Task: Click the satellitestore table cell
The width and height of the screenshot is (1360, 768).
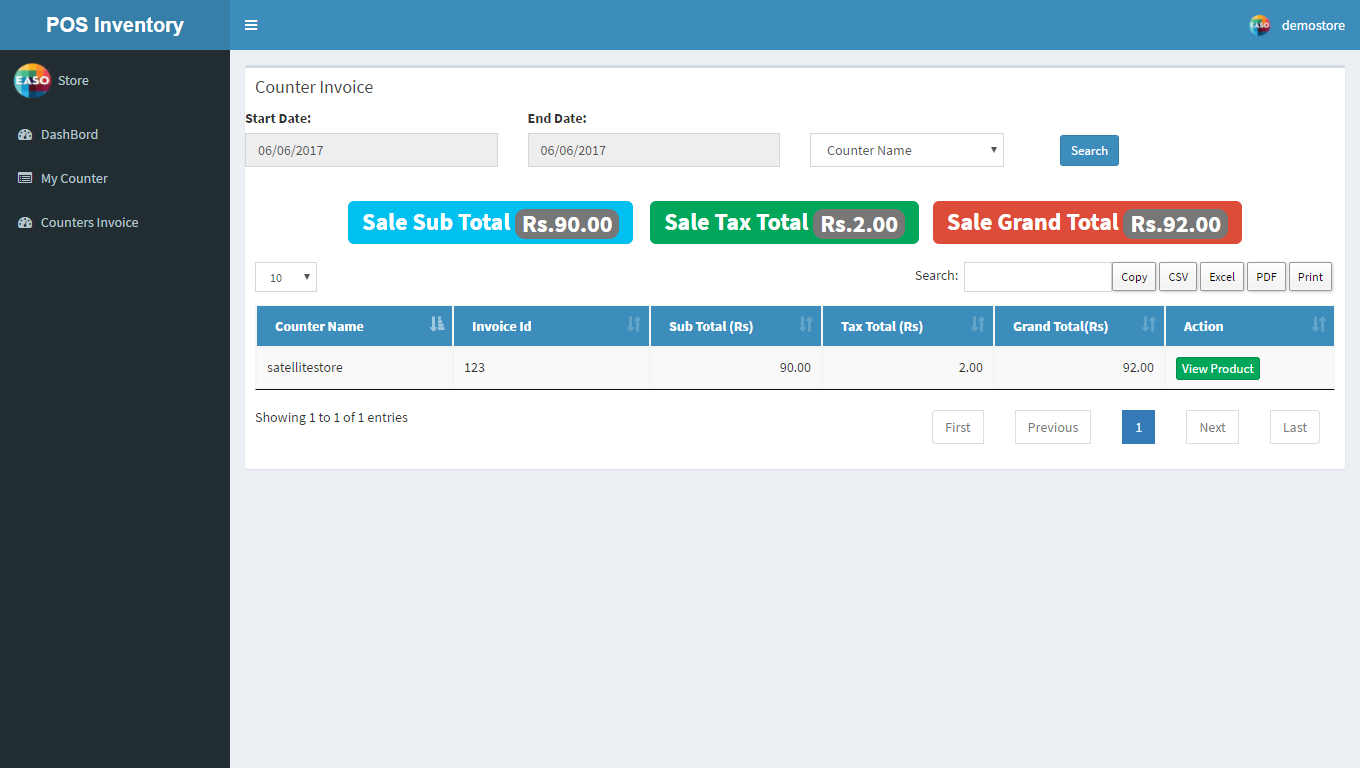Action: tap(354, 368)
